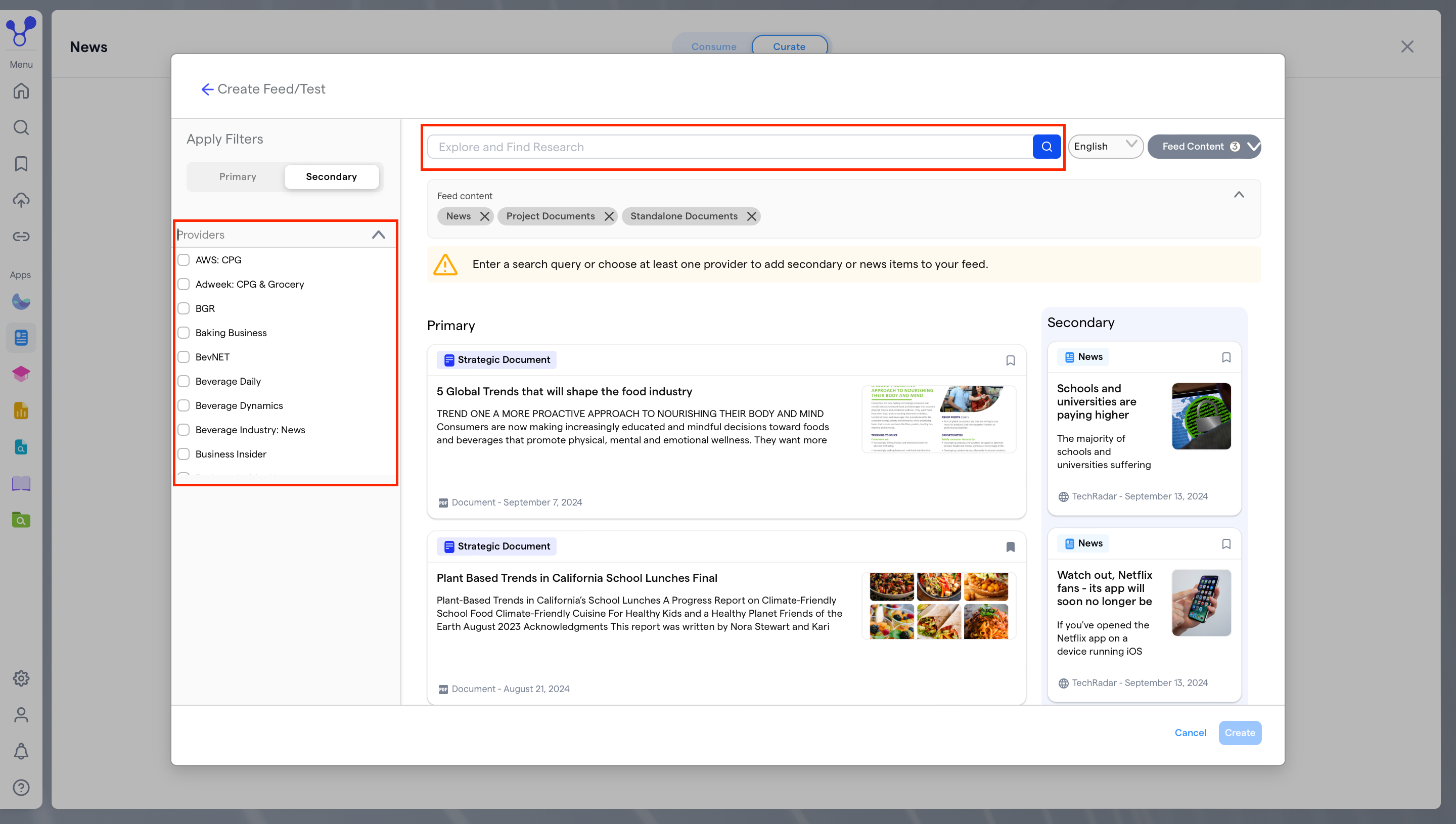Open Schools and universities news headline
The width and height of the screenshot is (1456, 824).
[1096, 402]
